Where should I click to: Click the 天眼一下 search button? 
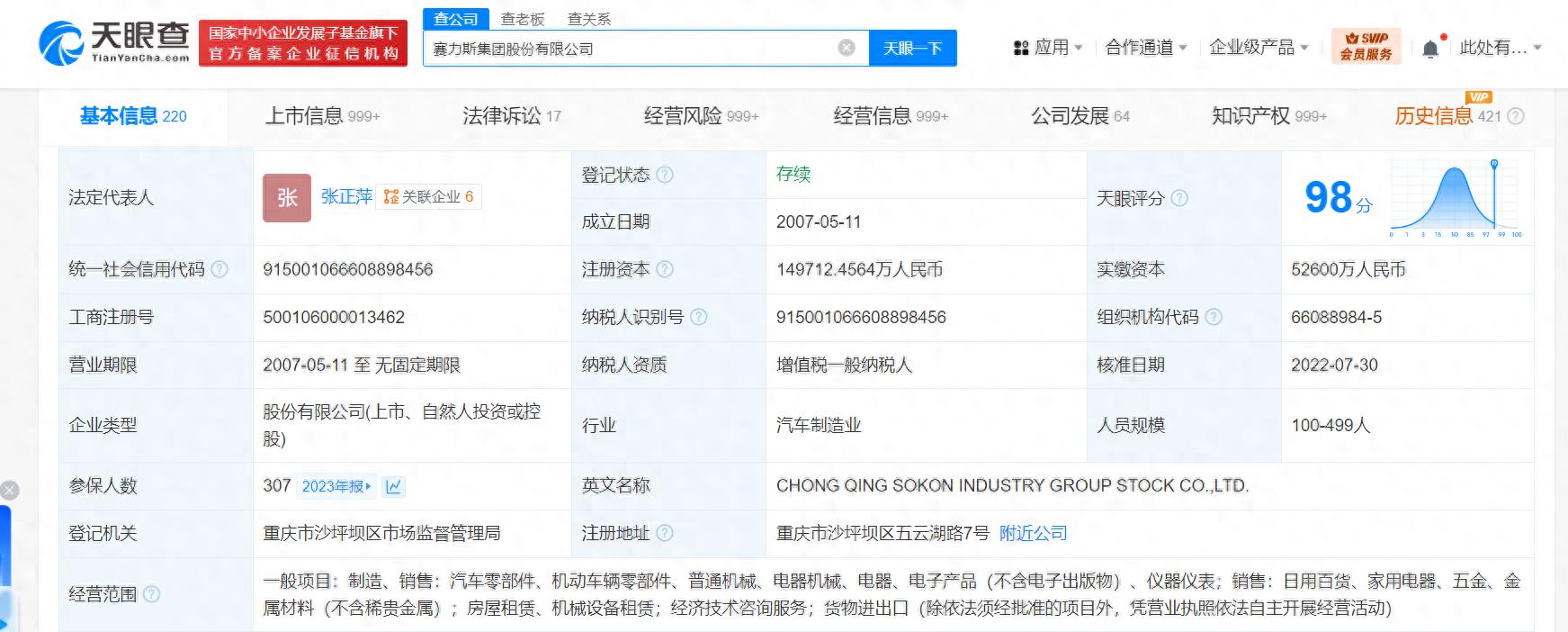912,49
